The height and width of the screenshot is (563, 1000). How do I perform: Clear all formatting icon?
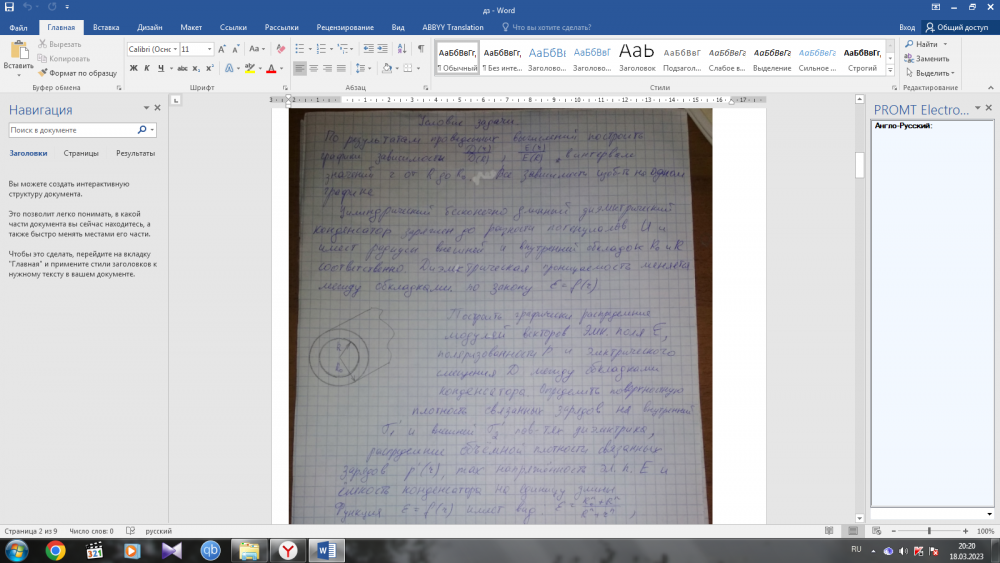click(x=281, y=49)
